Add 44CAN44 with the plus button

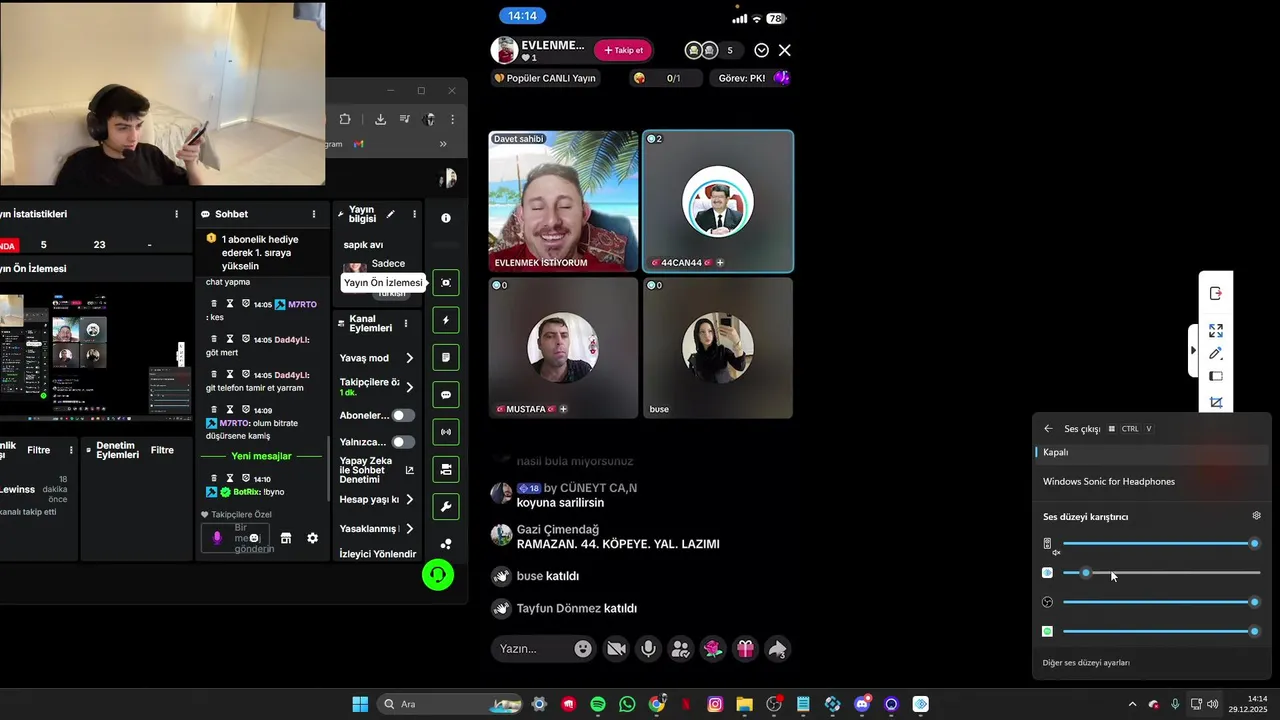pos(720,263)
